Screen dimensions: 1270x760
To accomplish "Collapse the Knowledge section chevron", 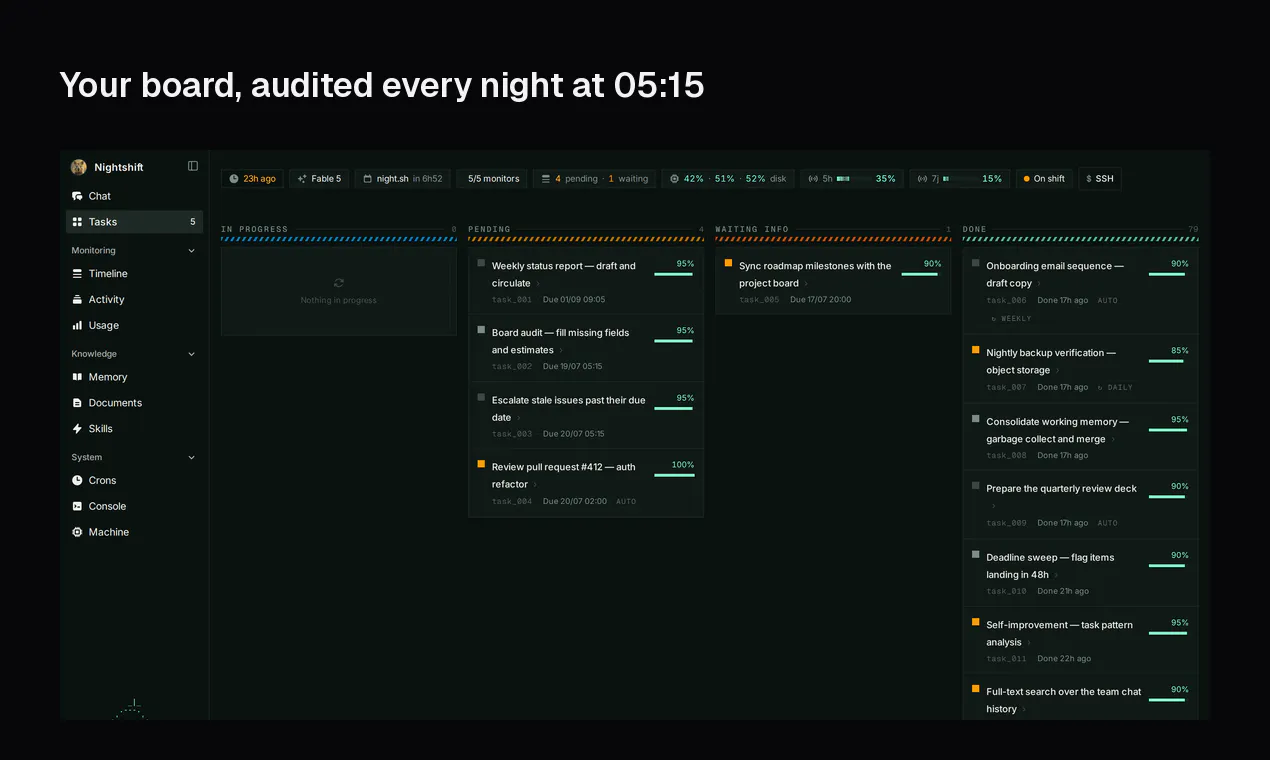I will [x=192, y=354].
